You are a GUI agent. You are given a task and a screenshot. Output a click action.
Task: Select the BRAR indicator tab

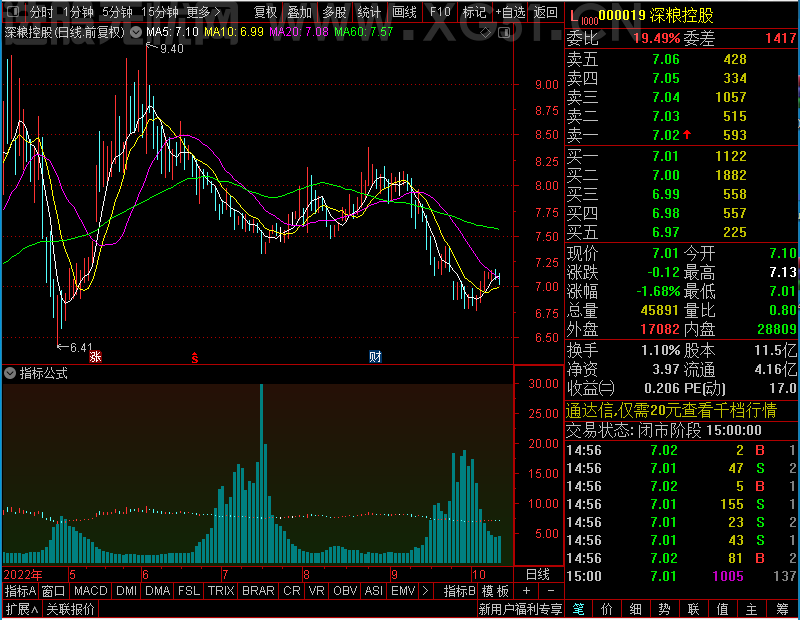258,591
